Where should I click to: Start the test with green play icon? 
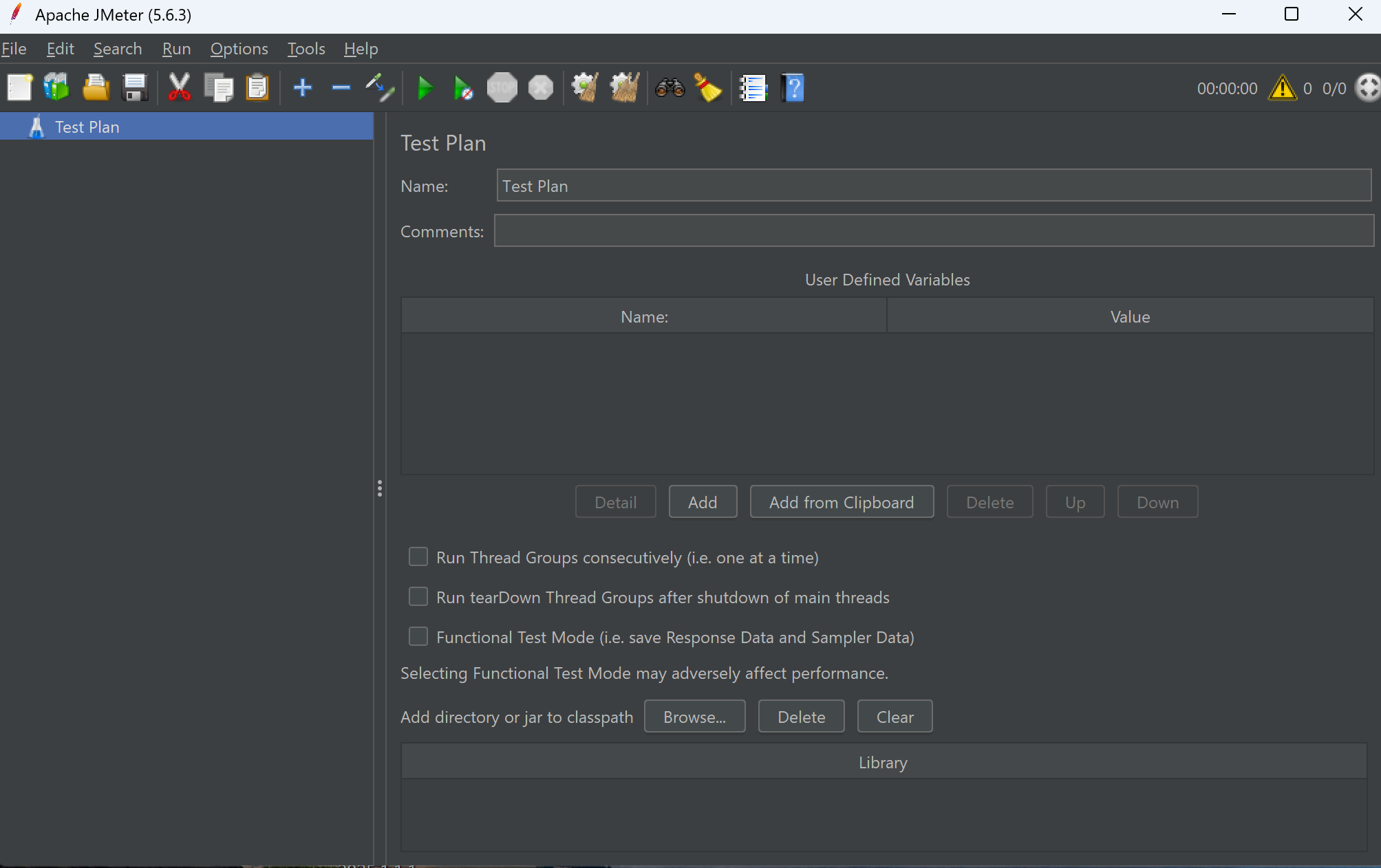click(425, 88)
